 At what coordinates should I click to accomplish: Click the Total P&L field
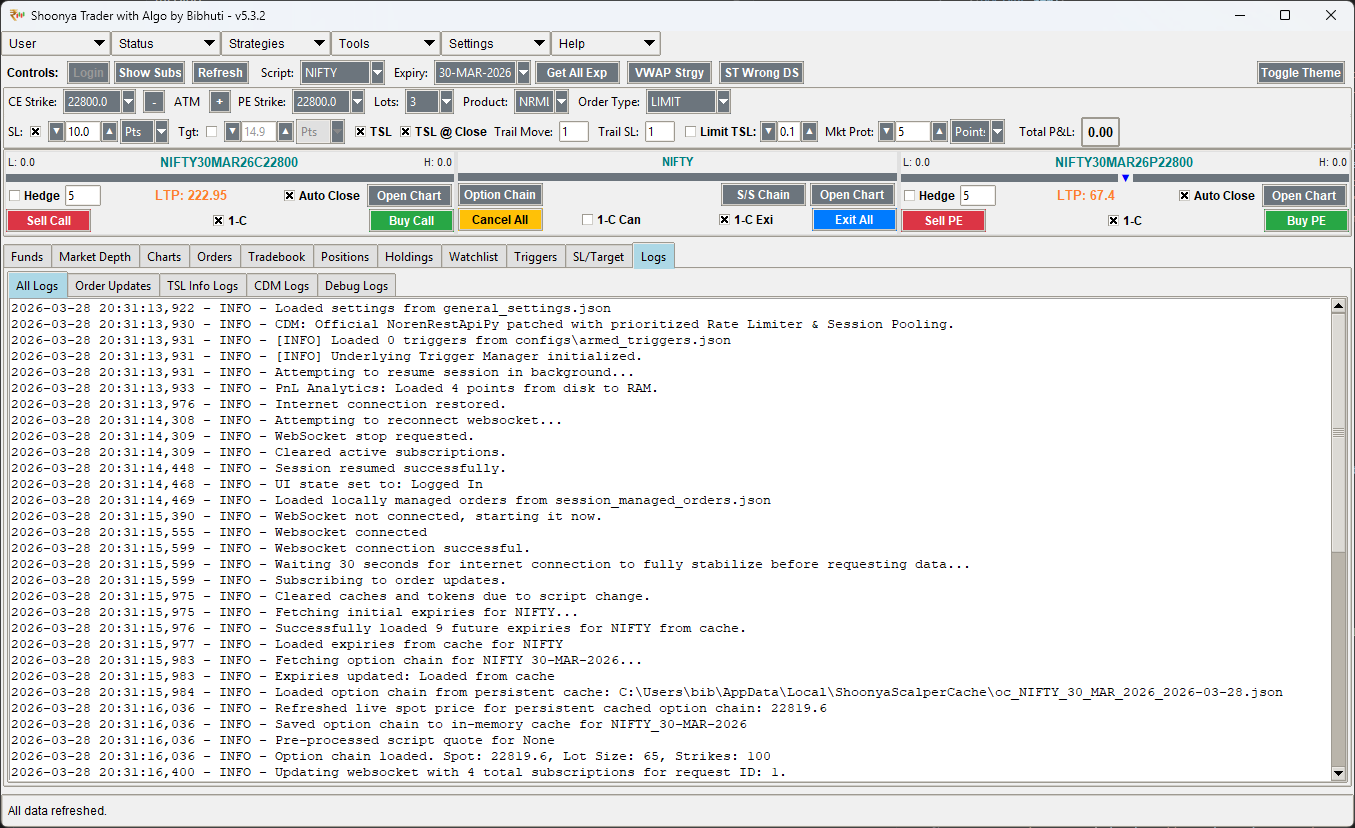(1099, 131)
